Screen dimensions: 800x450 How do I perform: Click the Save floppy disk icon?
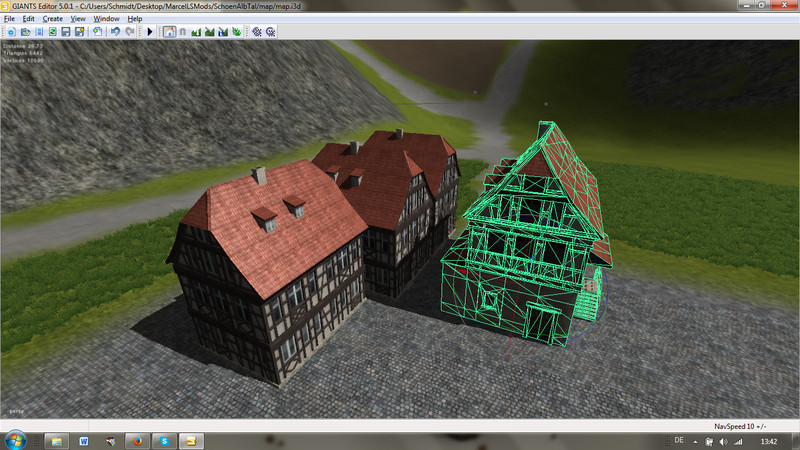[x=66, y=32]
